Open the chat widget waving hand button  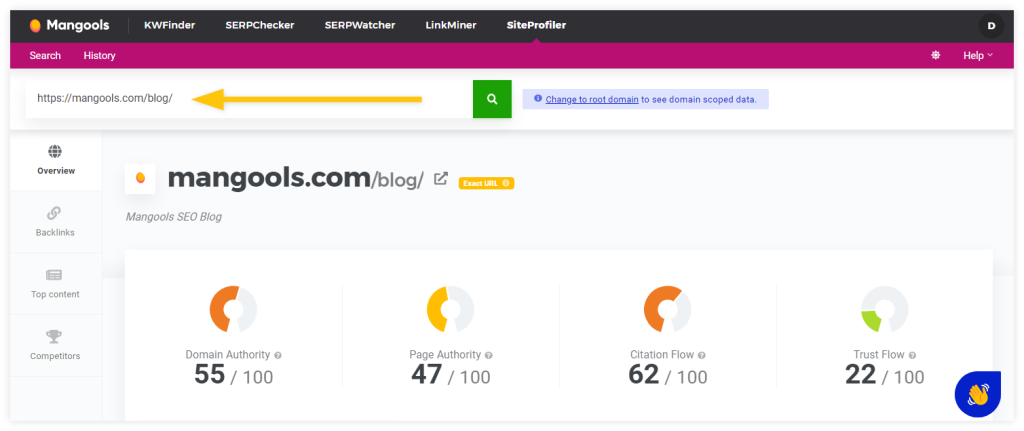coord(978,394)
